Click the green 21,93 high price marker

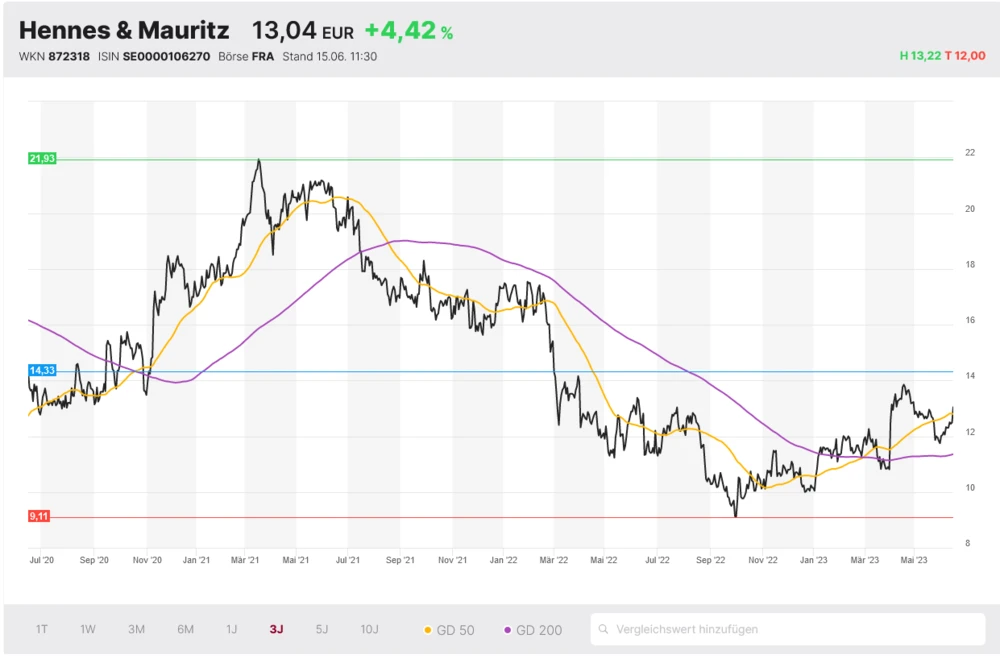(42, 159)
